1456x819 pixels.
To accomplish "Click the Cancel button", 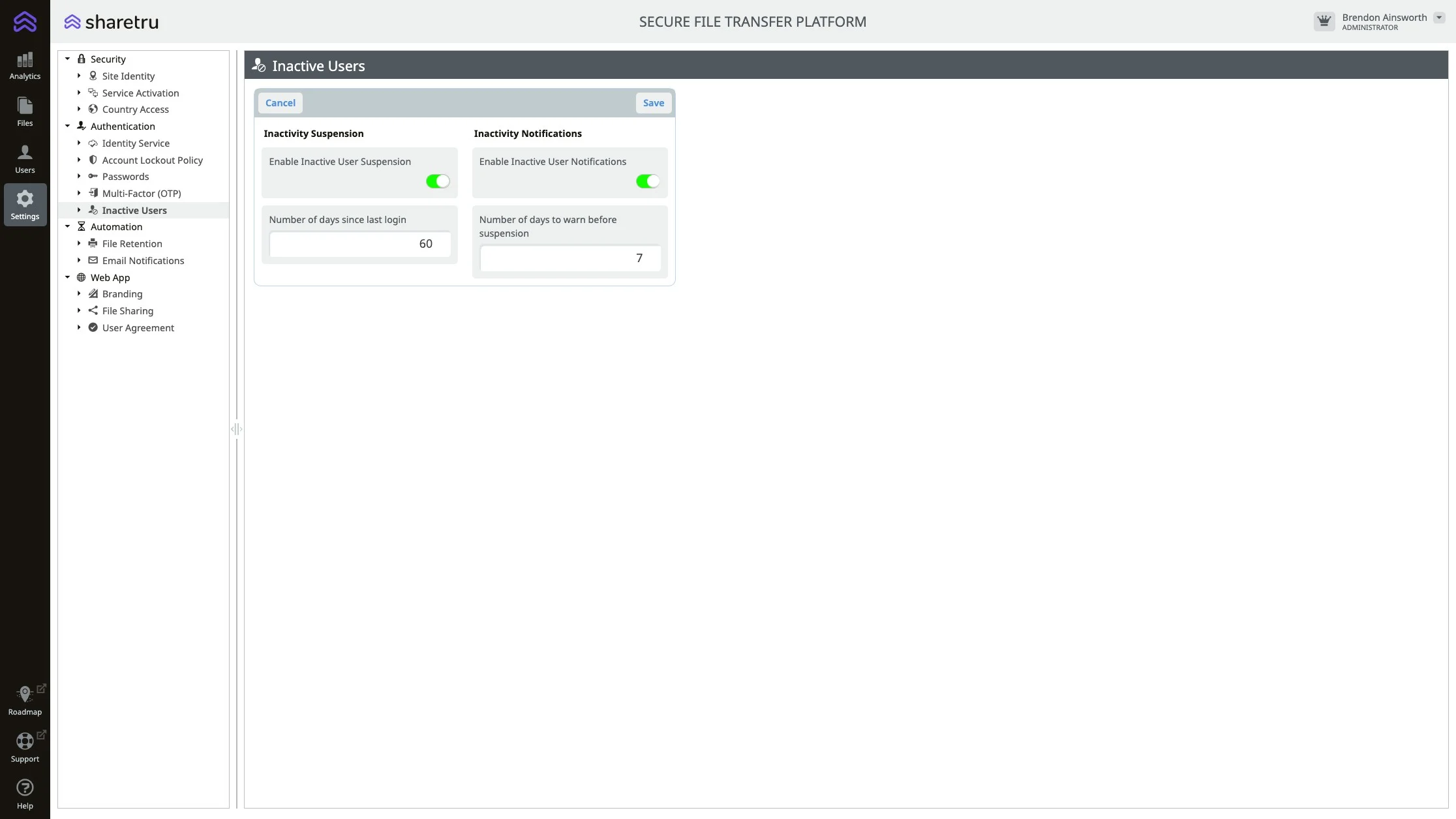I will pyautogui.click(x=280, y=103).
